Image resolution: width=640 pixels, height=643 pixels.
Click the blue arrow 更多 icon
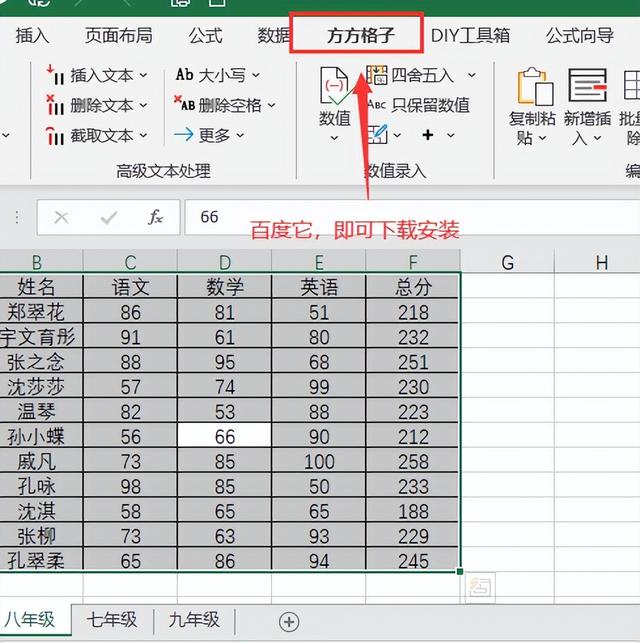[184, 135]
